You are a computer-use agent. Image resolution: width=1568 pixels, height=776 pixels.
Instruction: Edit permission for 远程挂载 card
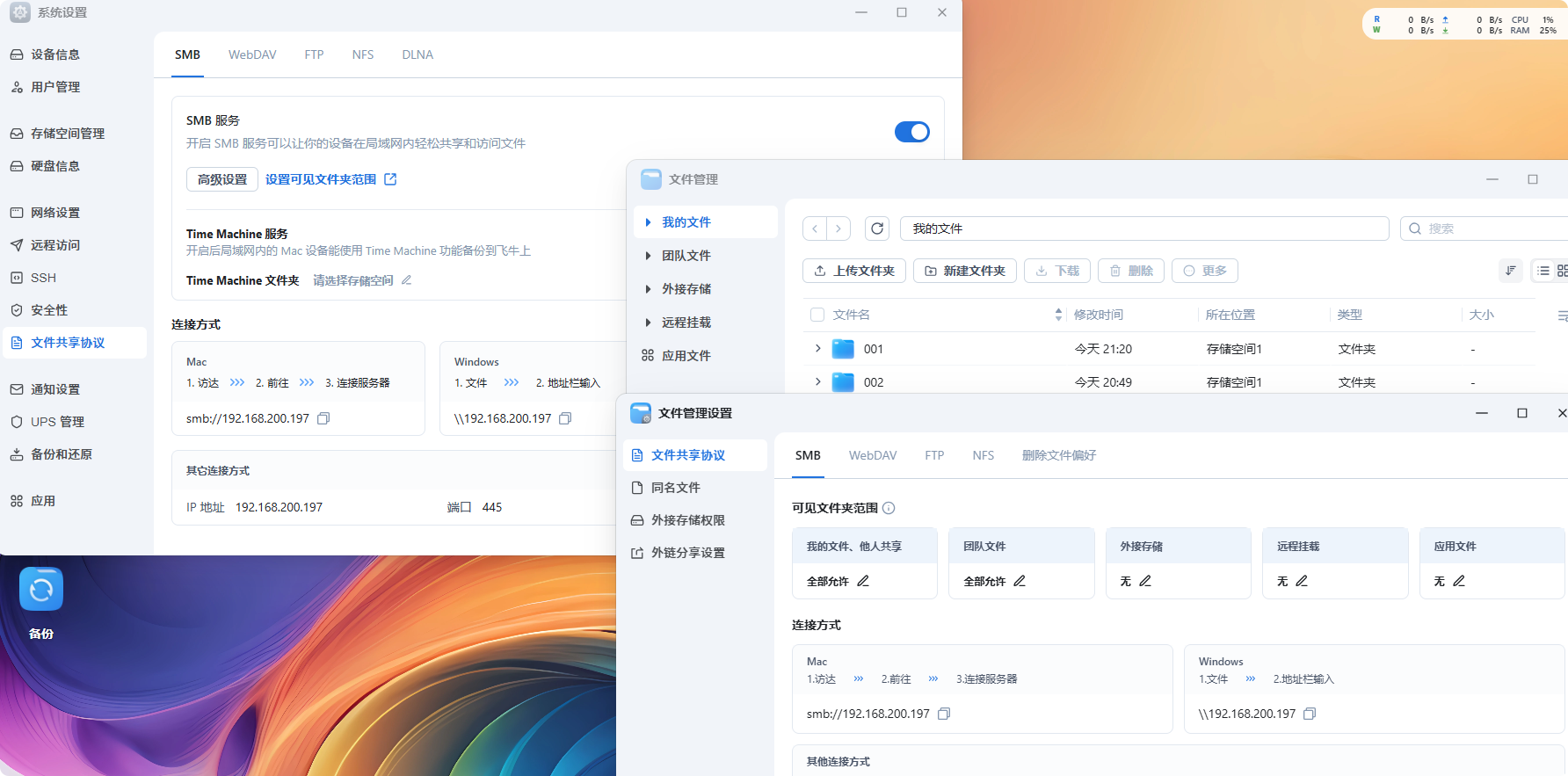click(x=1302, y=581)
